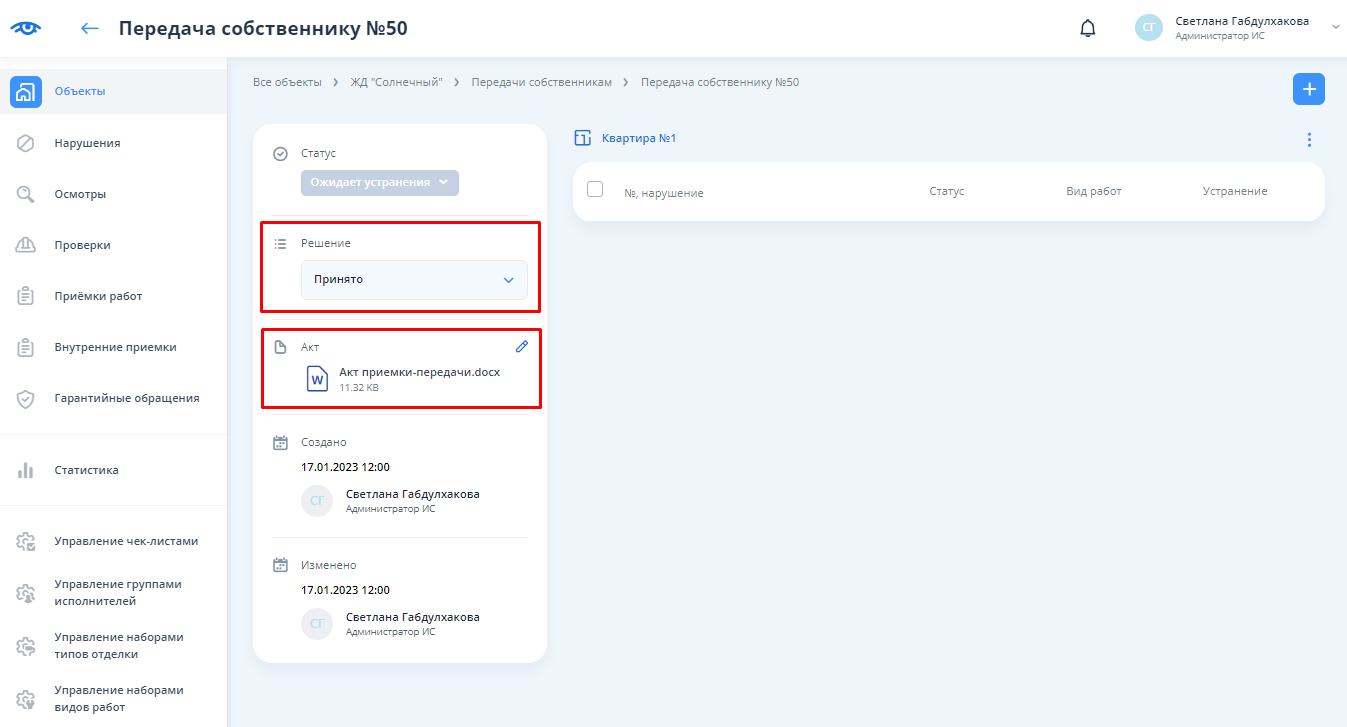This screenshot has height=727, width=1347.
Task: Toggle the select-all checkbox in table header
Action: pyautogui.click(x=595, y=189)
